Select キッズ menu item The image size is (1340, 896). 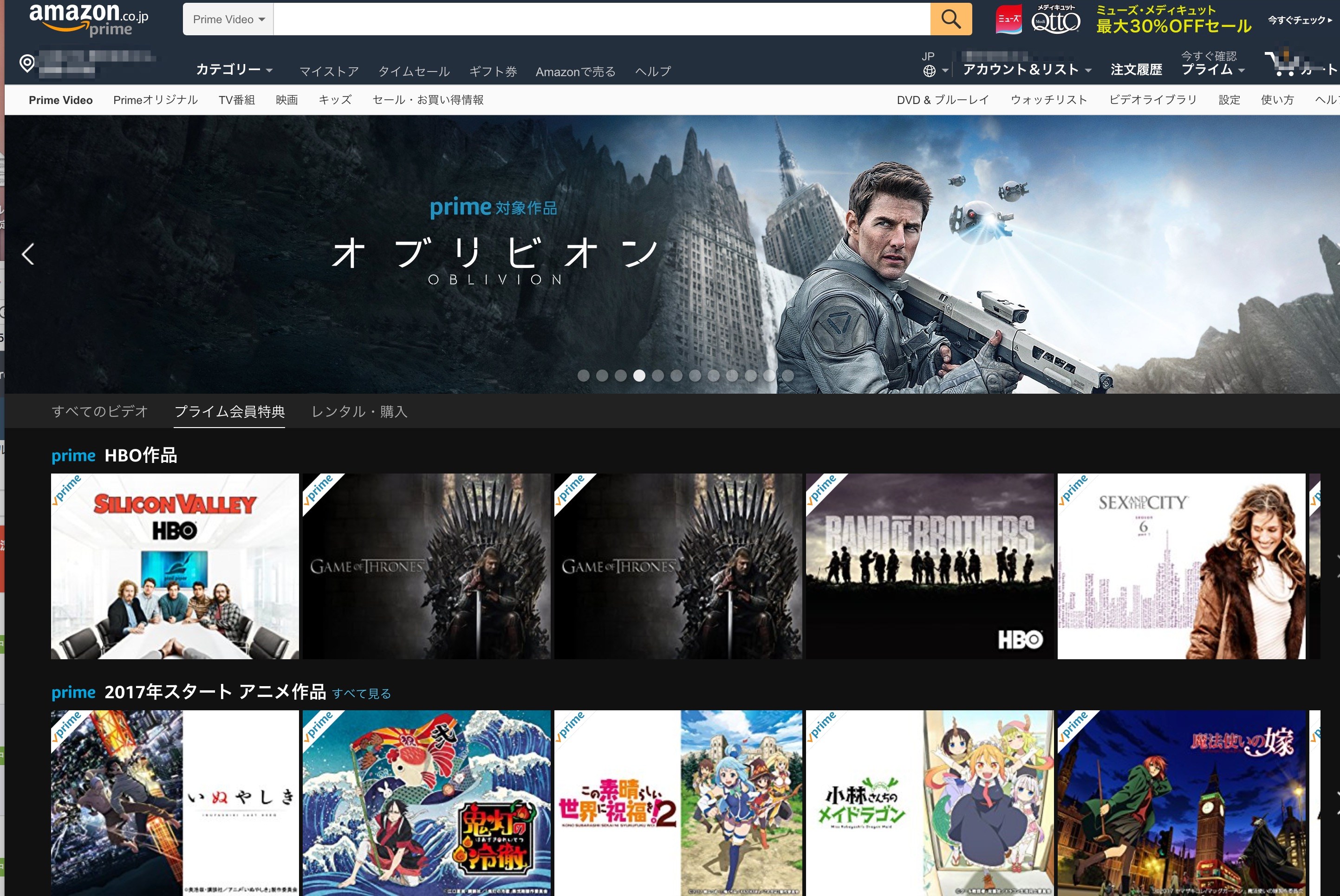335,100
